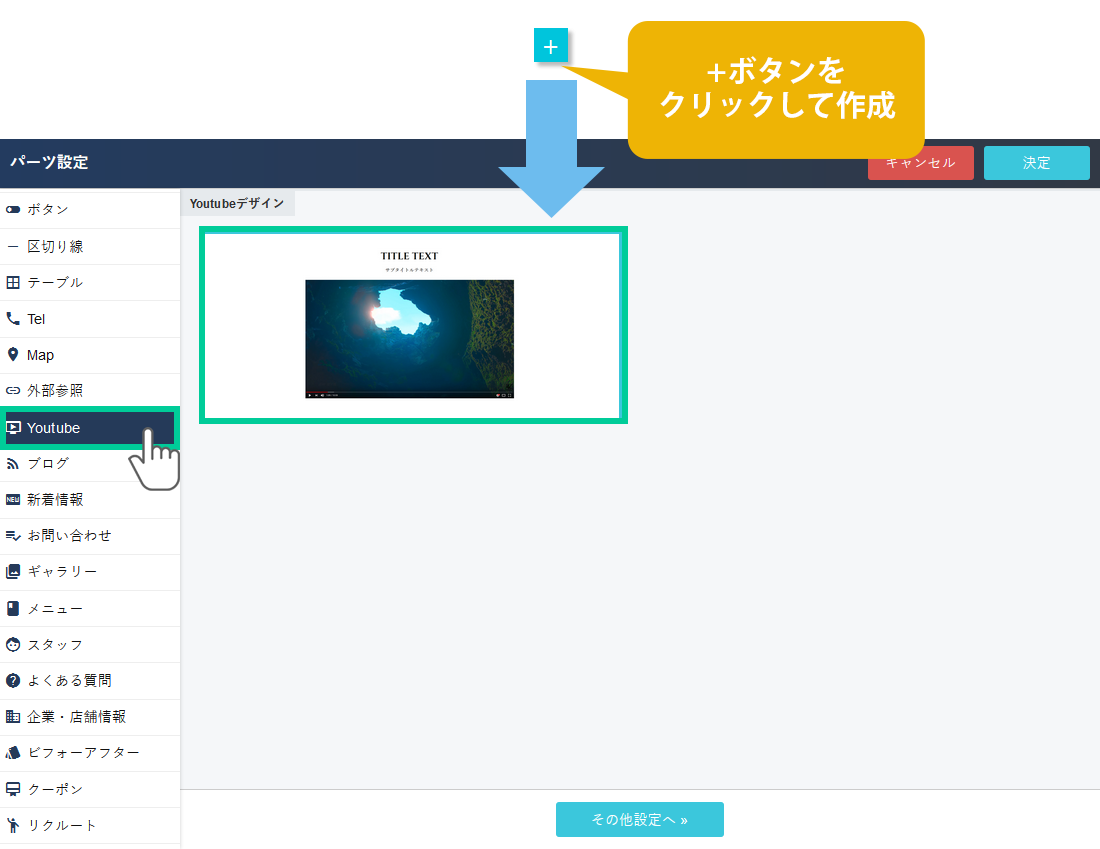Open the お問い合わせ parts category
The image size is (1100, 849).
(x=69, y=536)
